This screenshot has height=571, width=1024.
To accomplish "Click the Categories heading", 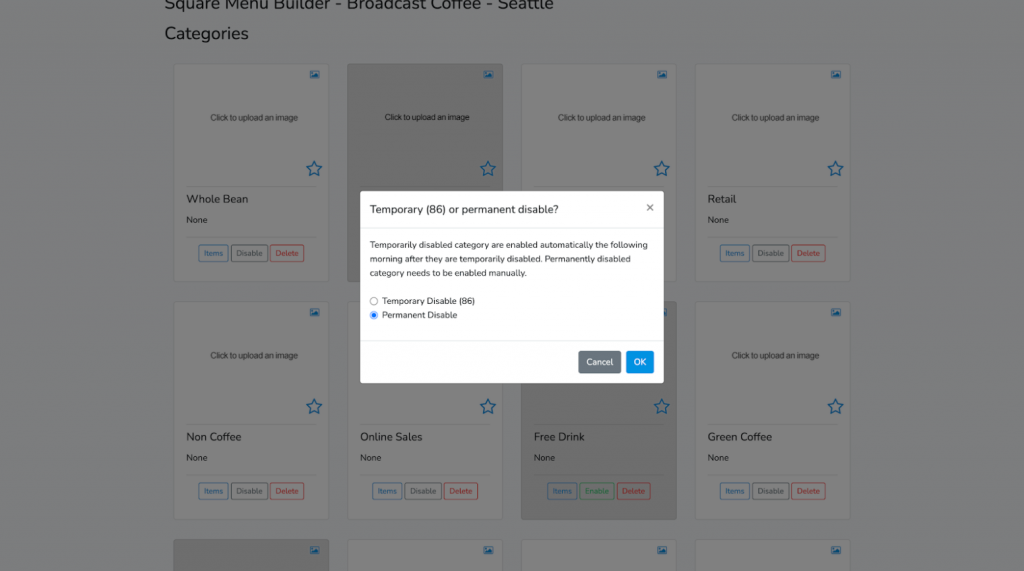I will click(x=206, y=33).
